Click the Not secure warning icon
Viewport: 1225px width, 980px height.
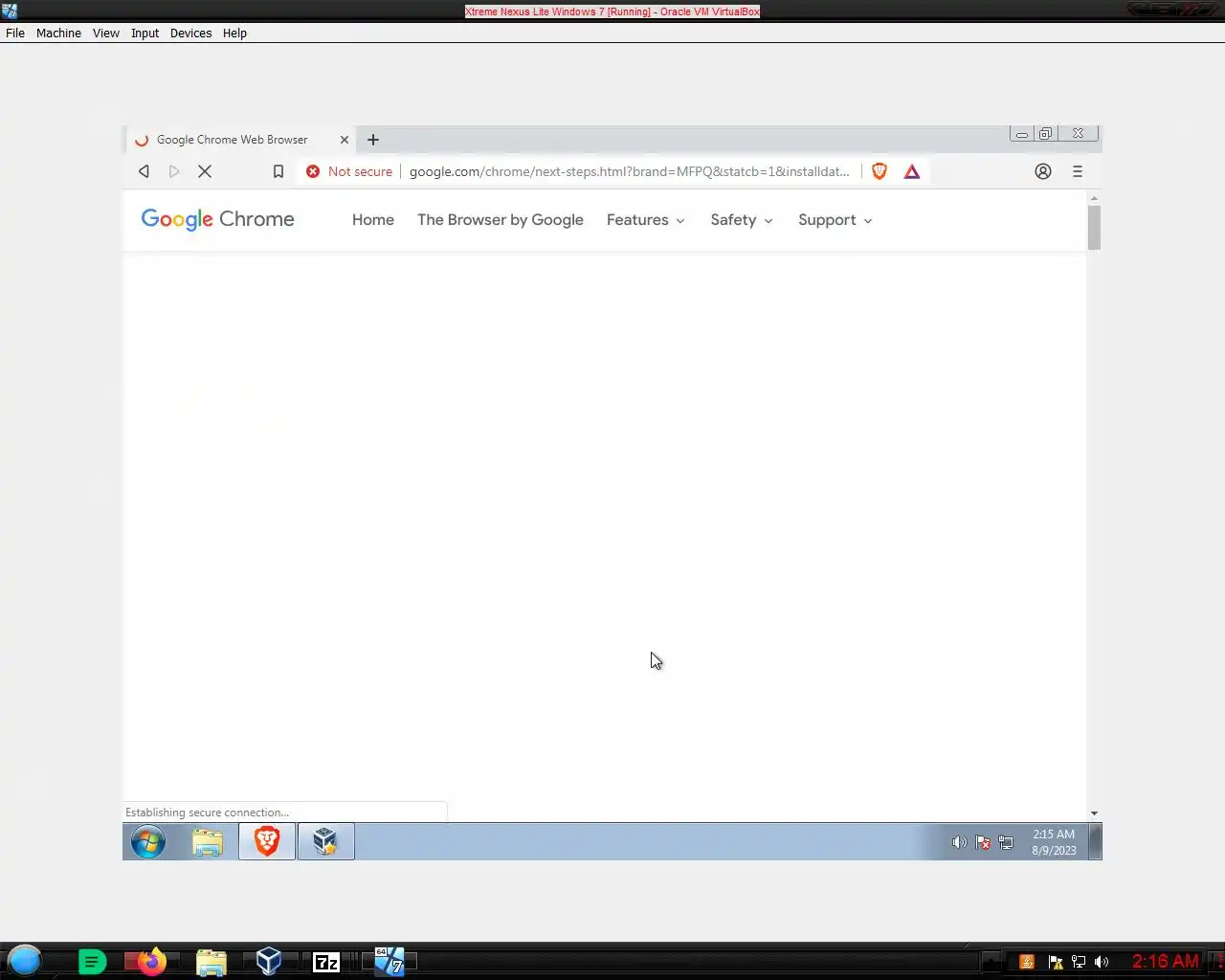[313, 171]
